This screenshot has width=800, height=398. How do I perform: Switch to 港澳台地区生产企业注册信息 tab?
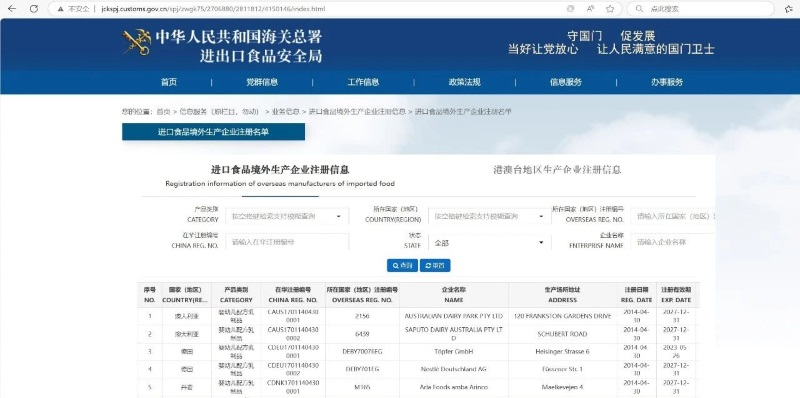pyautogui.click(x=557, y=170)
